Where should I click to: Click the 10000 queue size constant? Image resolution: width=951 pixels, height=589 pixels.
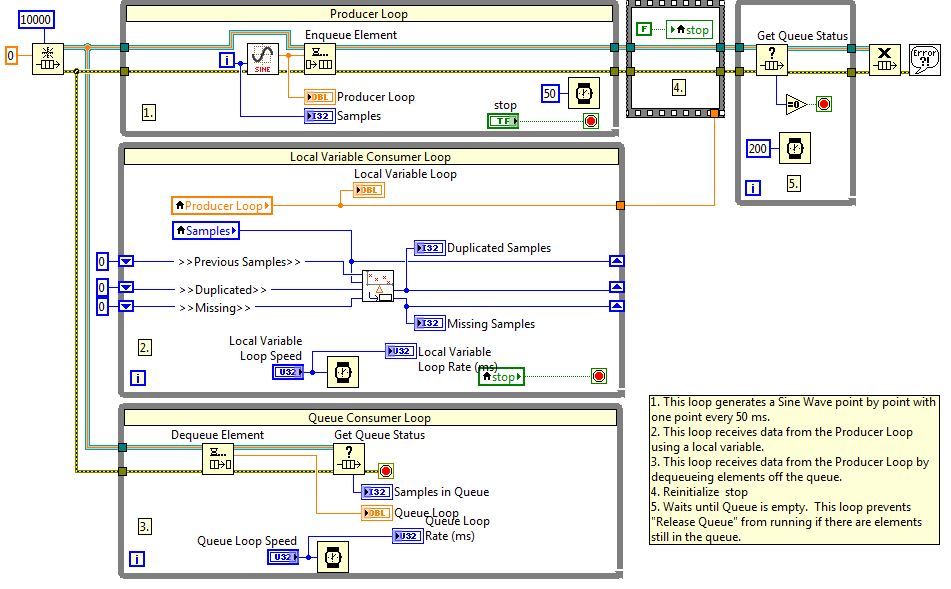tap(36, 19)
